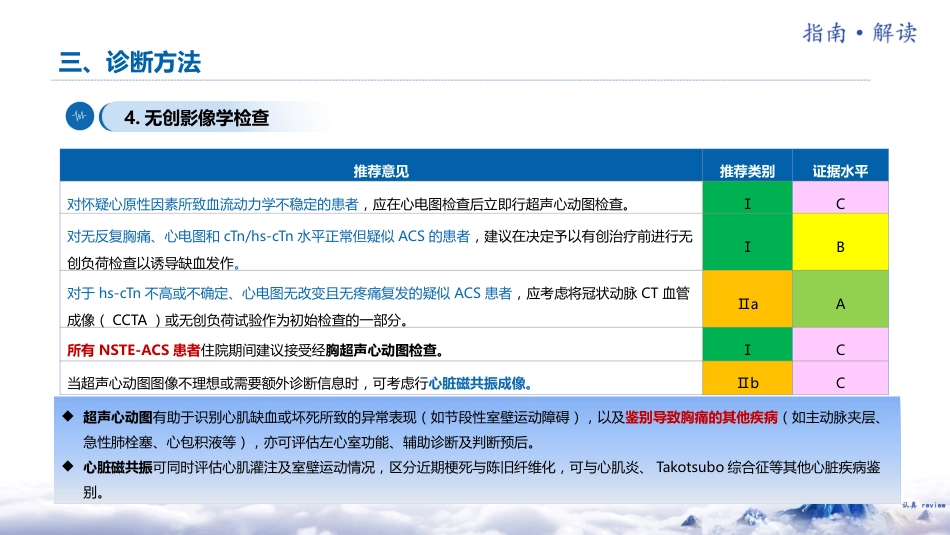The height and width of the screenshot is (535, 950).
Task: Select the red phrase 鉴别导致胸痛的其他疾病
Action: tap(701, 417)
